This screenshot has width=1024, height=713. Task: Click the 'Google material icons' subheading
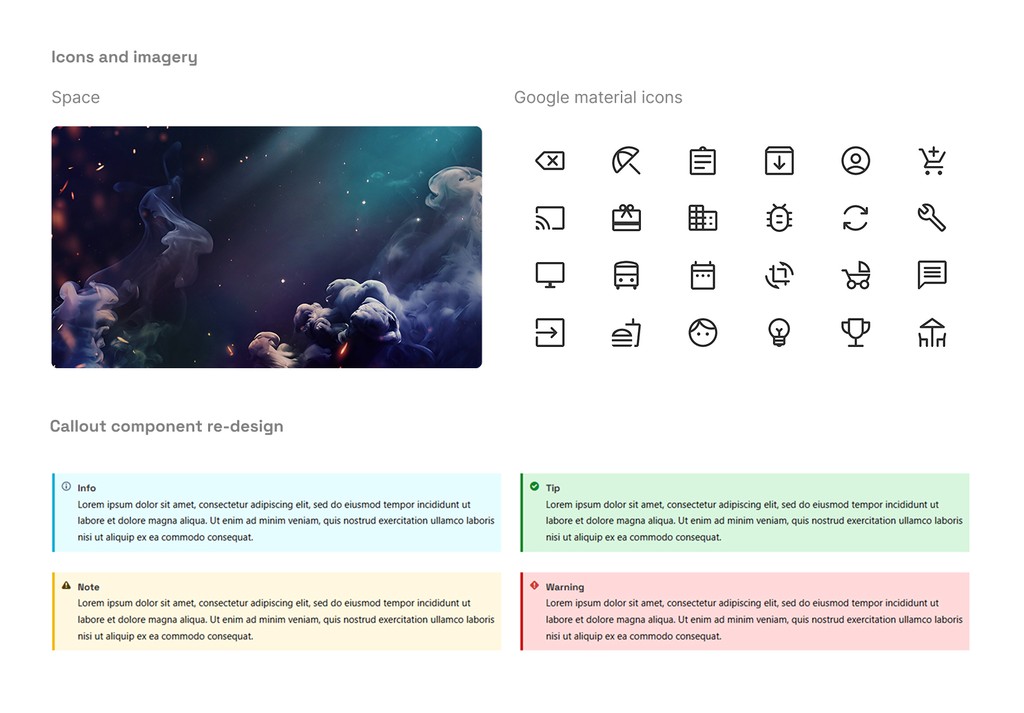point(598,97)
